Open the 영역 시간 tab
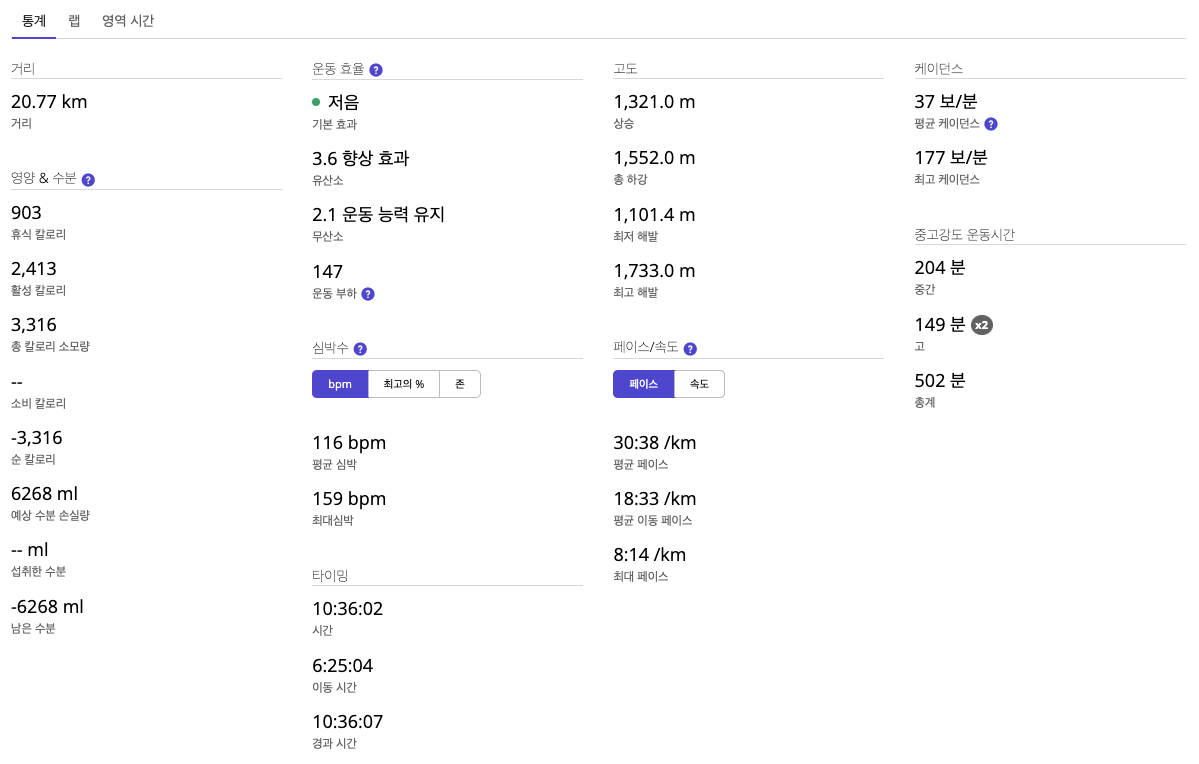The width and height of the screenshot is (1199, 764). pyautogui.click(x=127, y=20)
